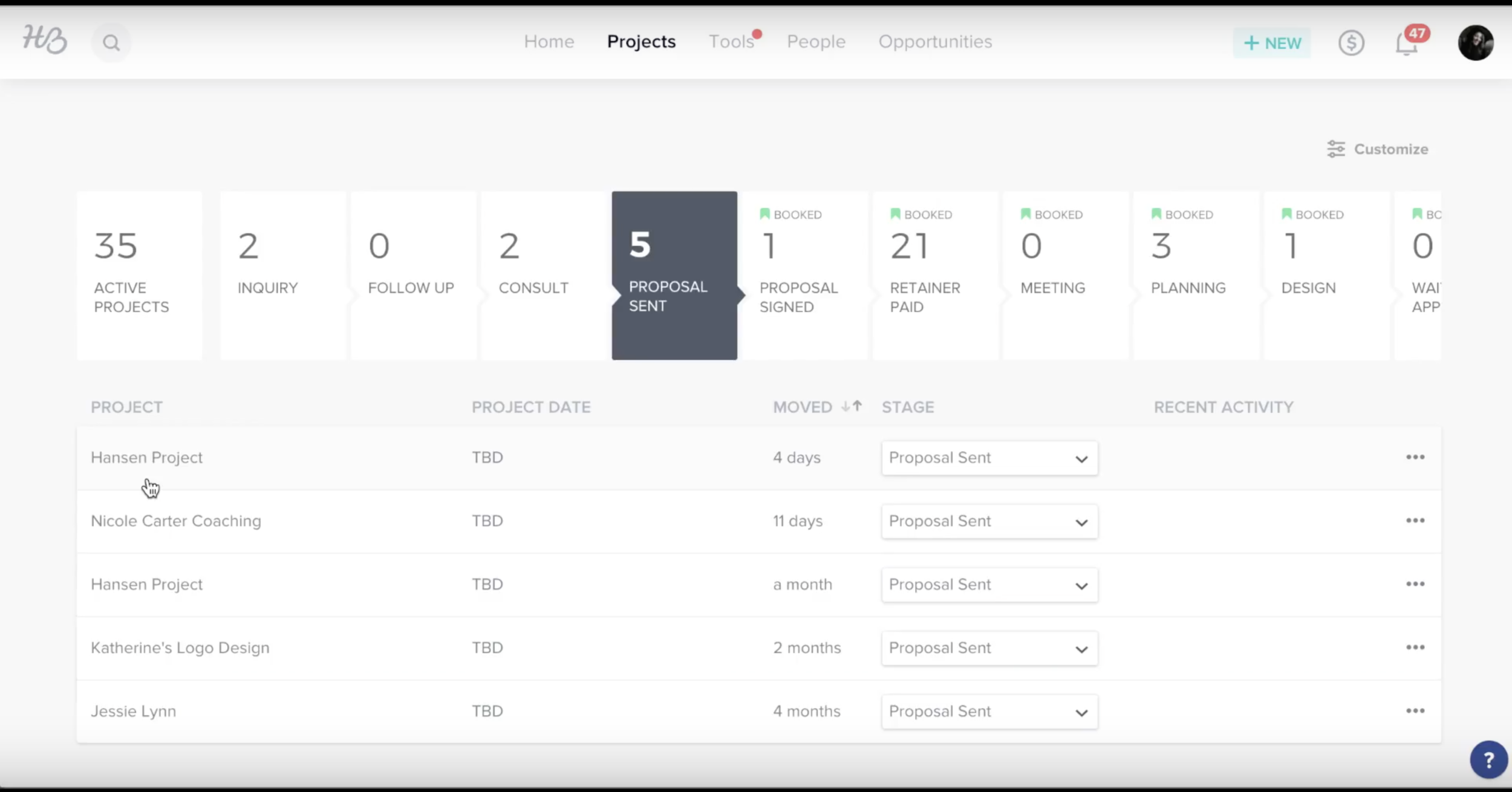Image resolution: width=1512 pixels, height=792 pixels.
Task: Expand stage dropdown for Katherine's Logo Design
Action: point(989,649)
